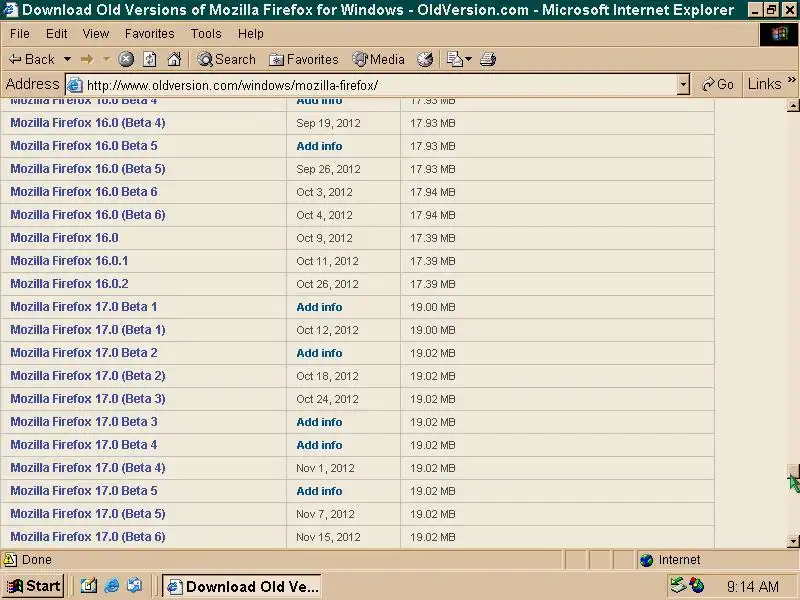Open the Mozilla Firefox 16.0 link
The width and height of the screenshot is (800, 600).
(64, 238)
